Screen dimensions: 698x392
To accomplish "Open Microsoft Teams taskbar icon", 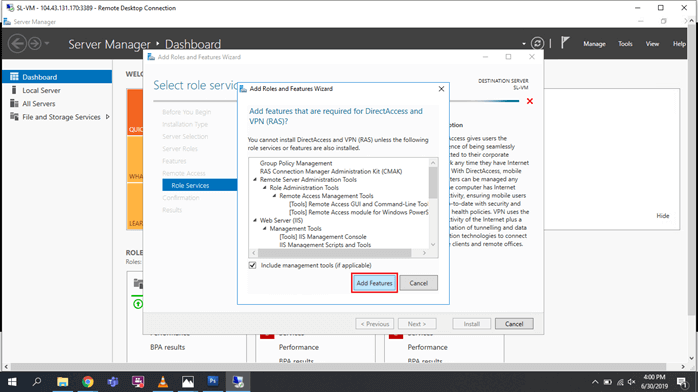I will [x=113, y=382].
